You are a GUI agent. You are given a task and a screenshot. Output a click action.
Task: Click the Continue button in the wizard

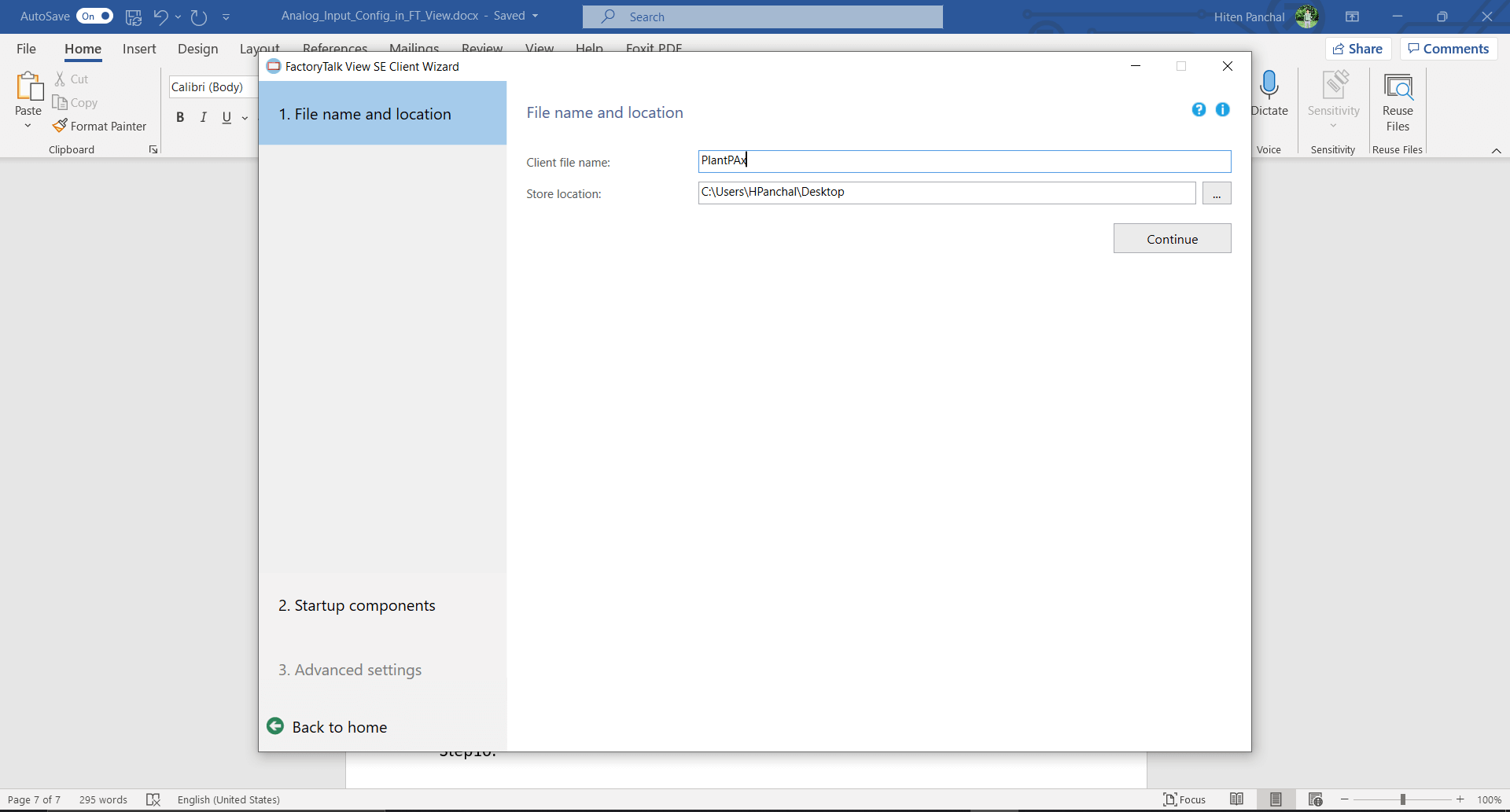point(1172,239)
